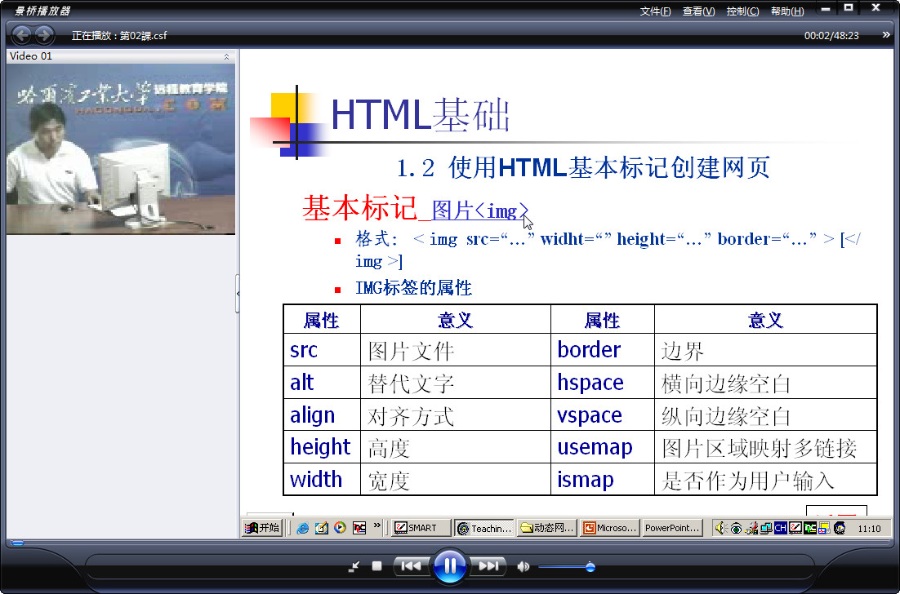Click the Windows Media Player quick launch icon
Viewport: 900px width, 594px height.
tap(340, 527)
